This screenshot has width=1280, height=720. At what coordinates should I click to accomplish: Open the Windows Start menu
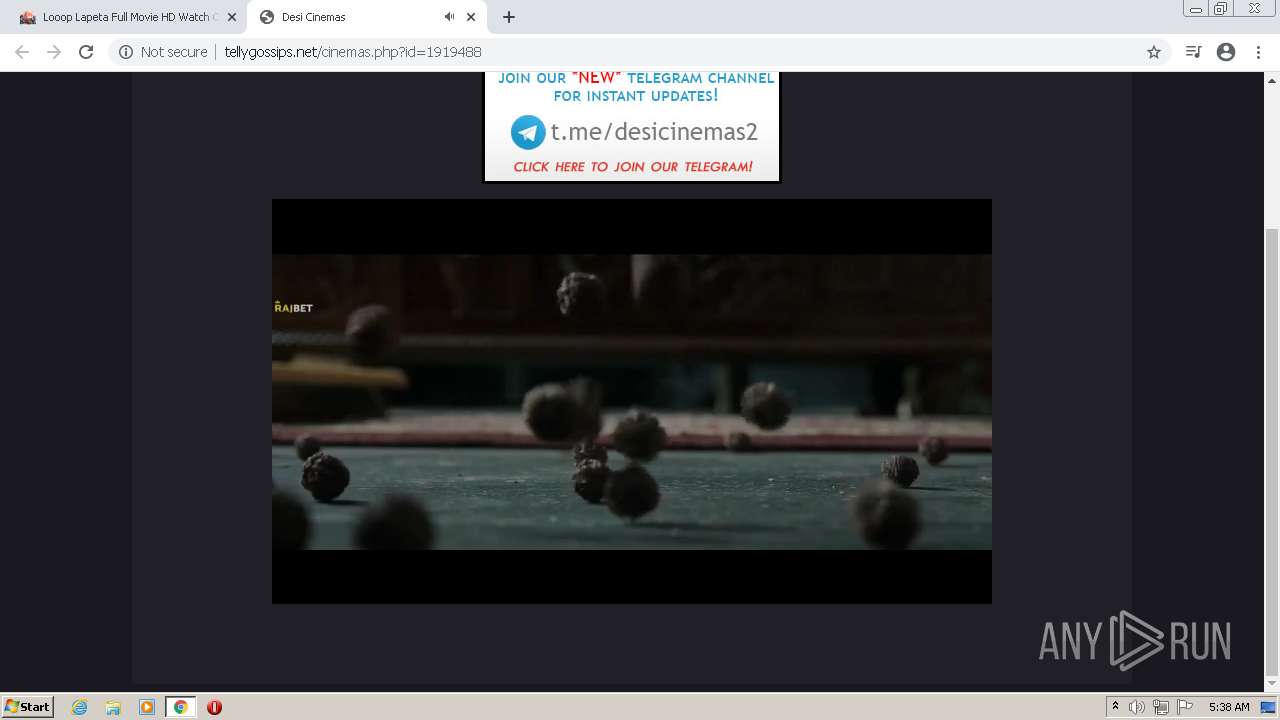click(x=27, y=706)
